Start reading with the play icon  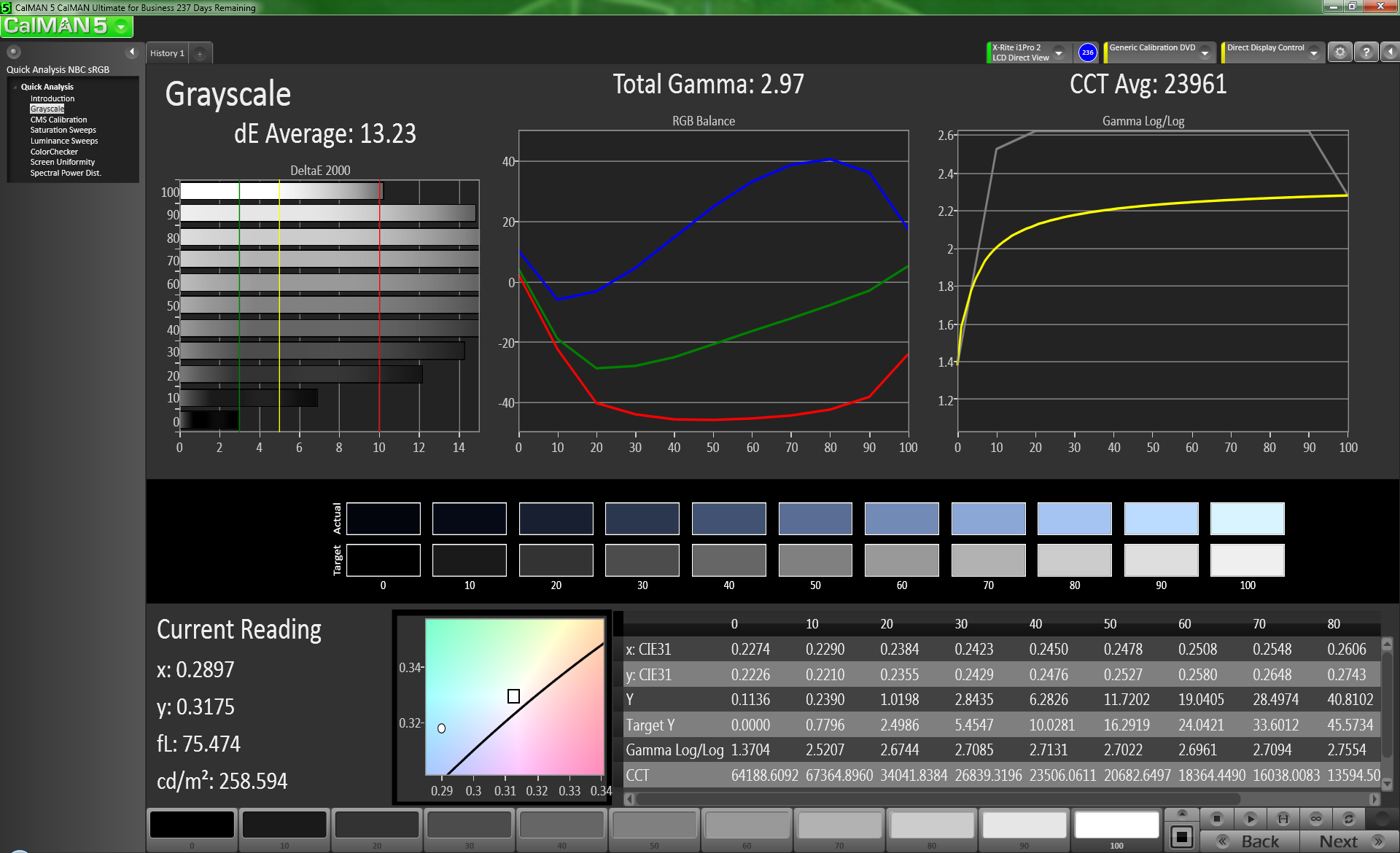click(x=1250, y=818)
